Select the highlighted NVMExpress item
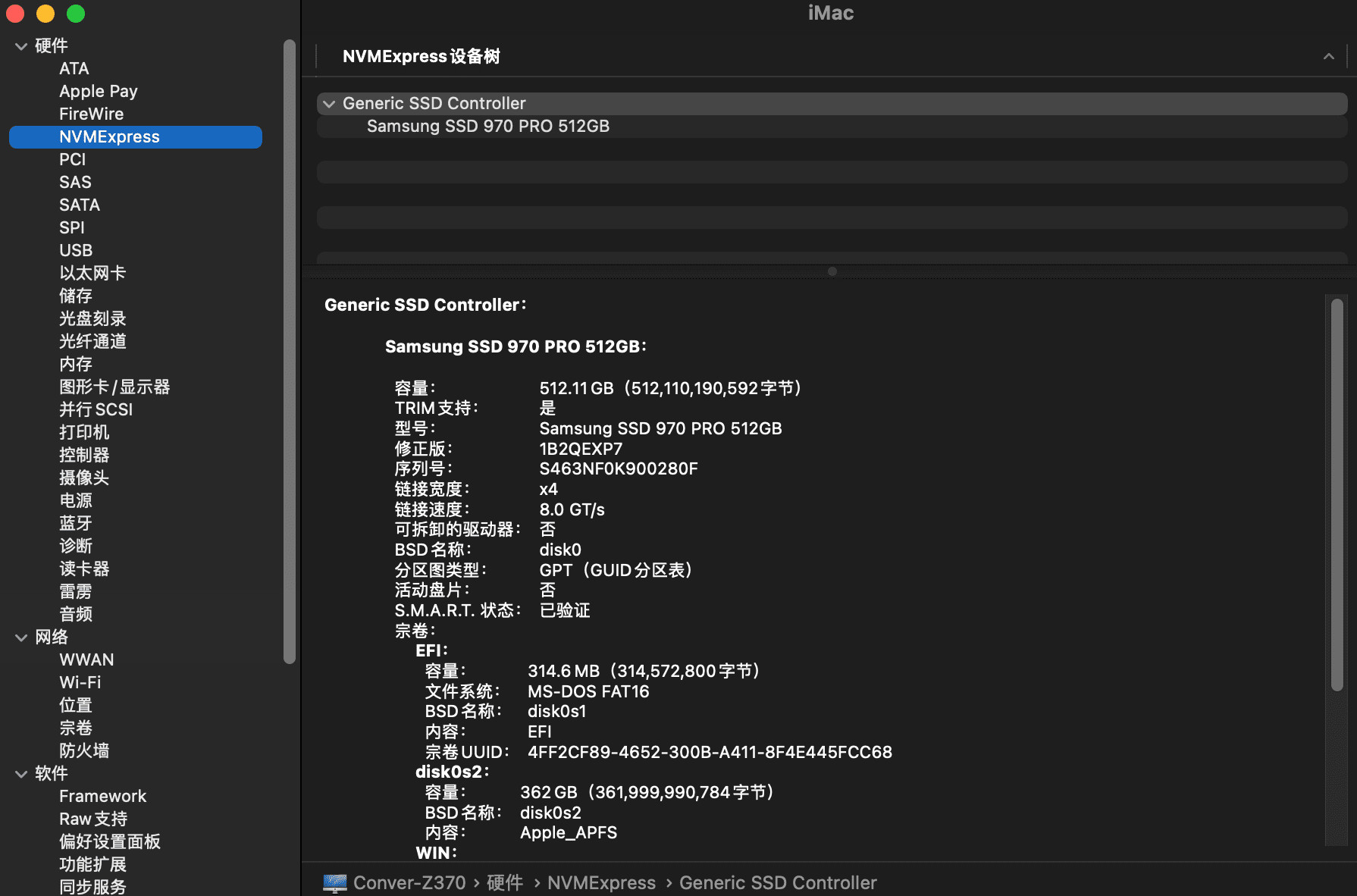 pyautogui.click(x=136, y=137)
